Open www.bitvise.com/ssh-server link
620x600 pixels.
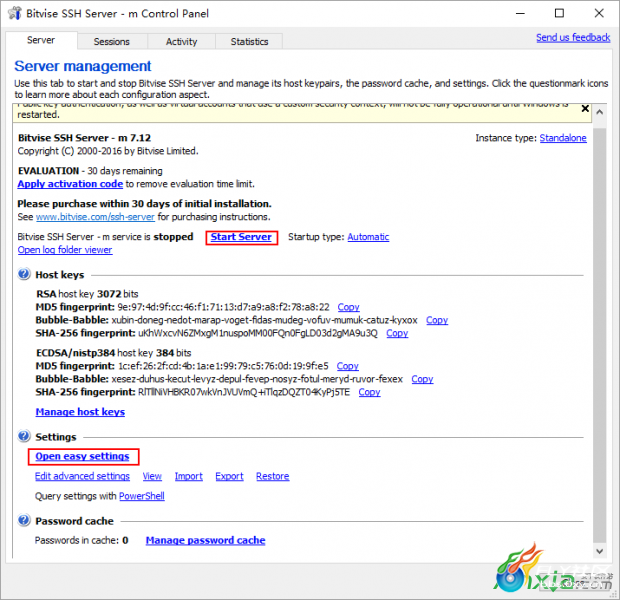95,217
